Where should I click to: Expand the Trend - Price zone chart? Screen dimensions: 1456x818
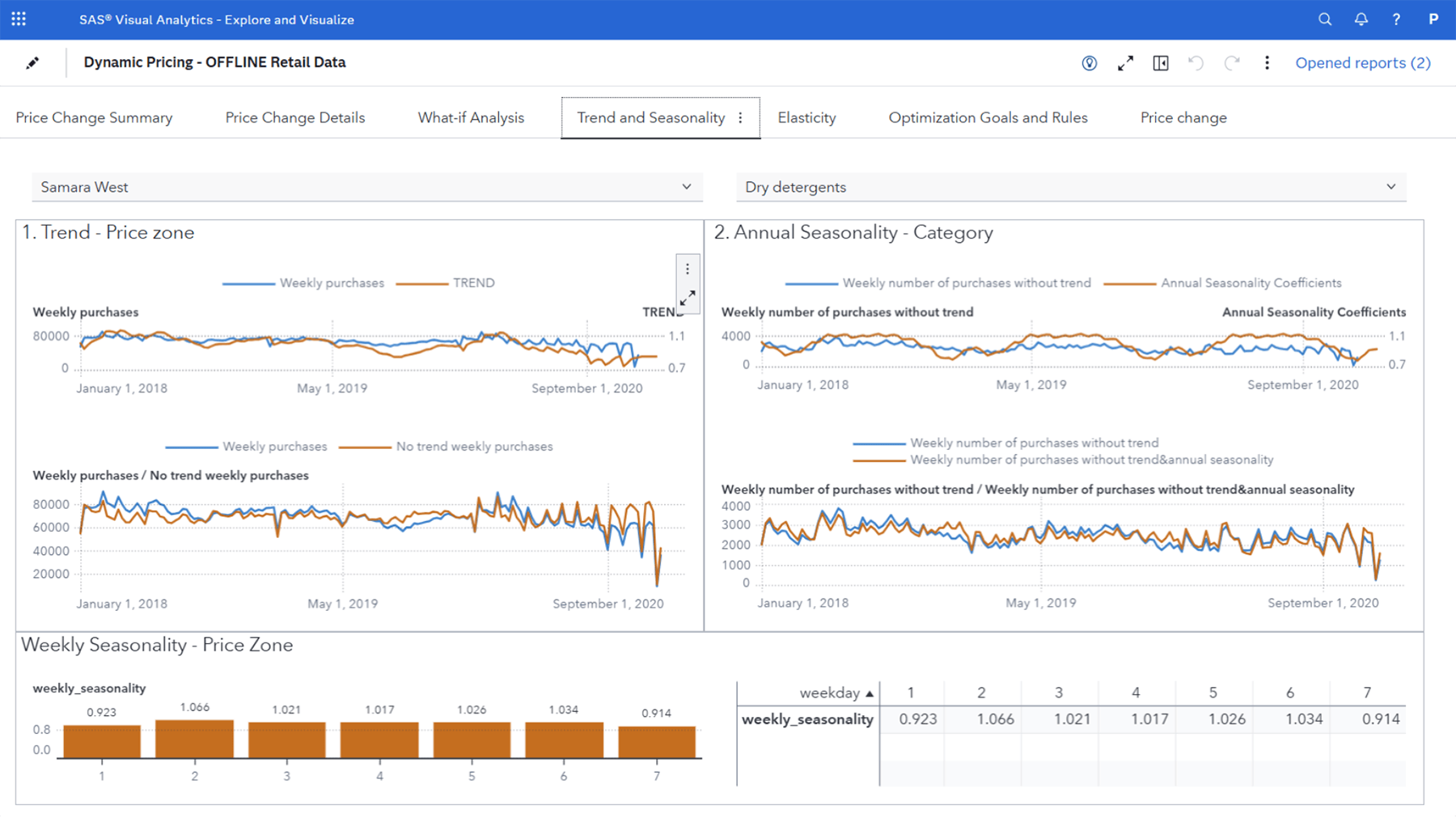pyautogui.click(x=688, y=297)
